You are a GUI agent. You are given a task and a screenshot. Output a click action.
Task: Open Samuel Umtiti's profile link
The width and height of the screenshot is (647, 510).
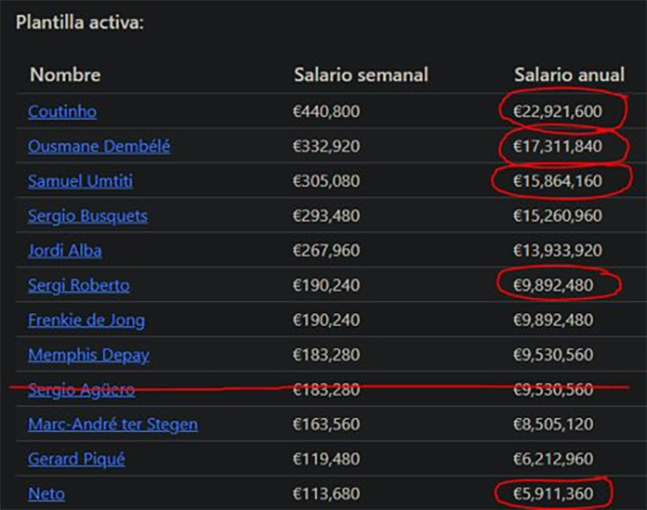click(80, 181)
